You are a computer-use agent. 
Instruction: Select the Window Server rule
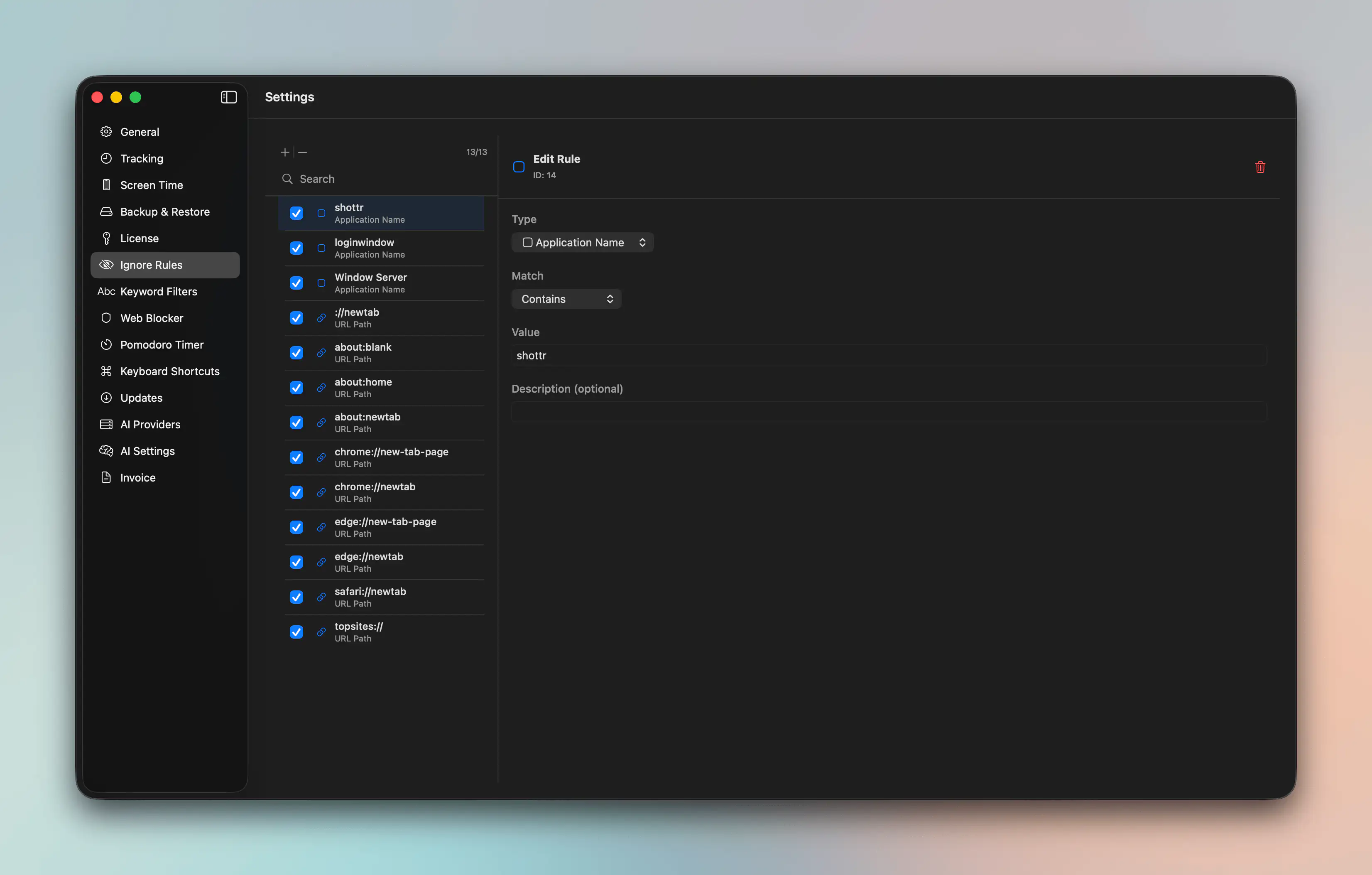383,283
